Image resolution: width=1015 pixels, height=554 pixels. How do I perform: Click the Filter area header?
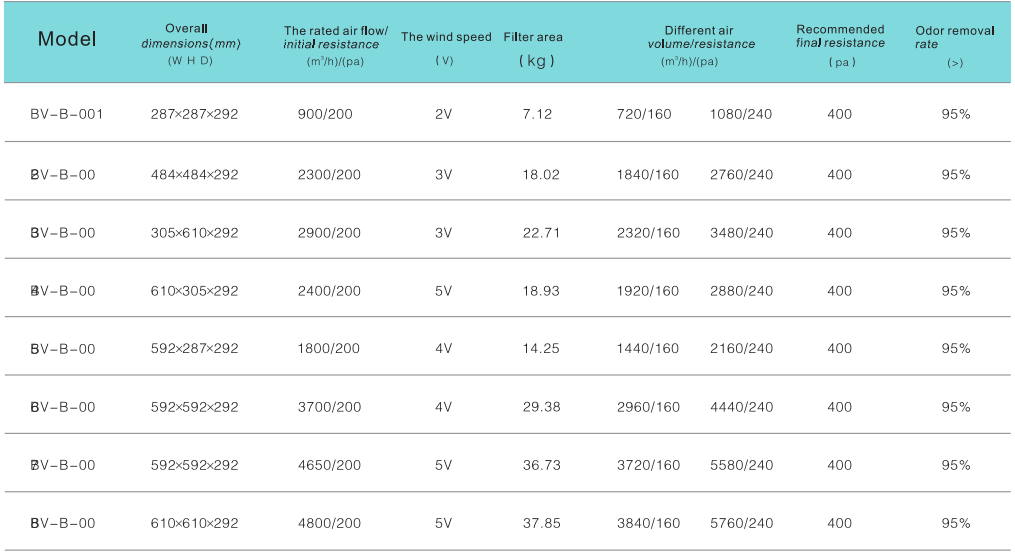point(533,38)
